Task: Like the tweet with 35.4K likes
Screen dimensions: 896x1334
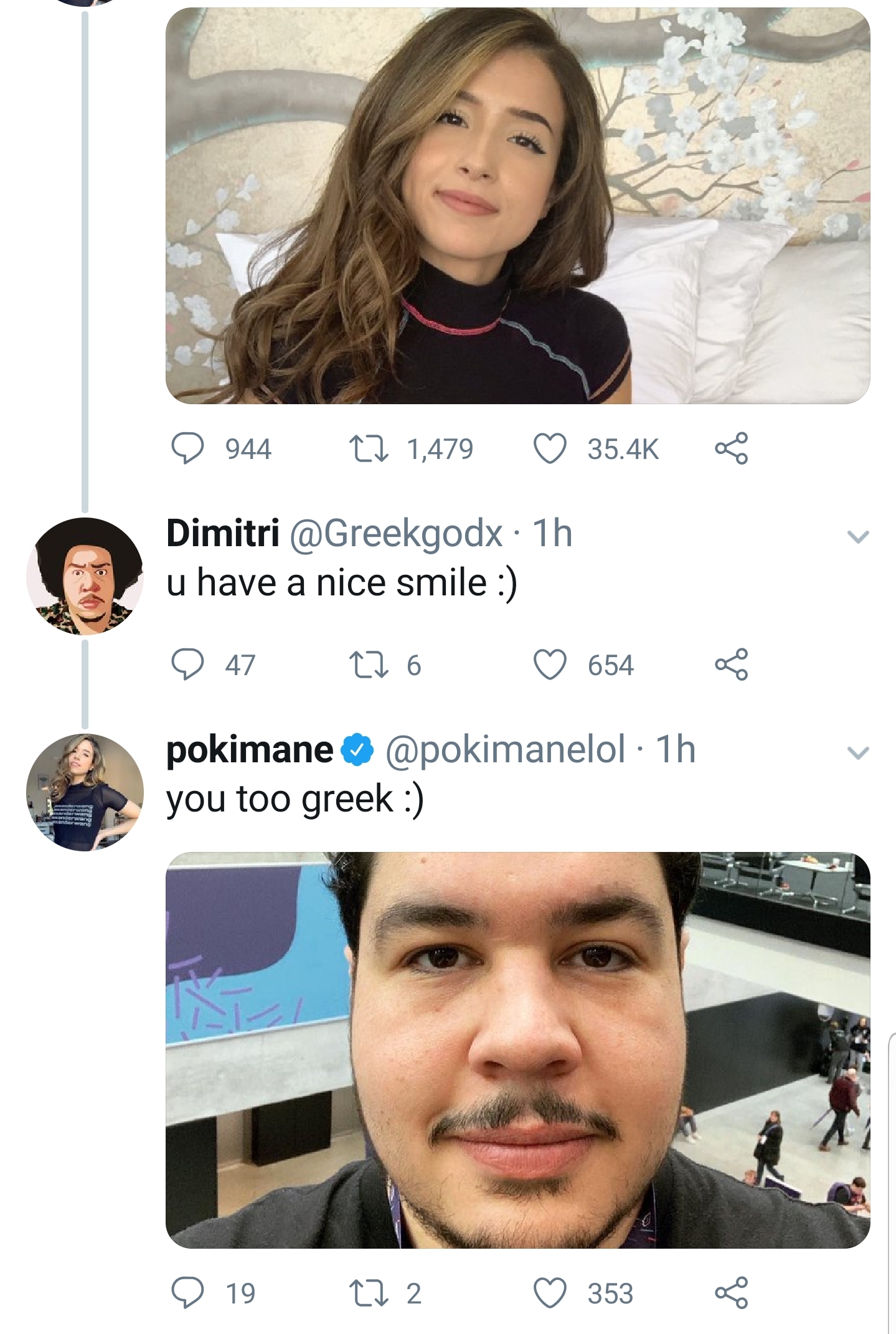Action: click(550, 449)
